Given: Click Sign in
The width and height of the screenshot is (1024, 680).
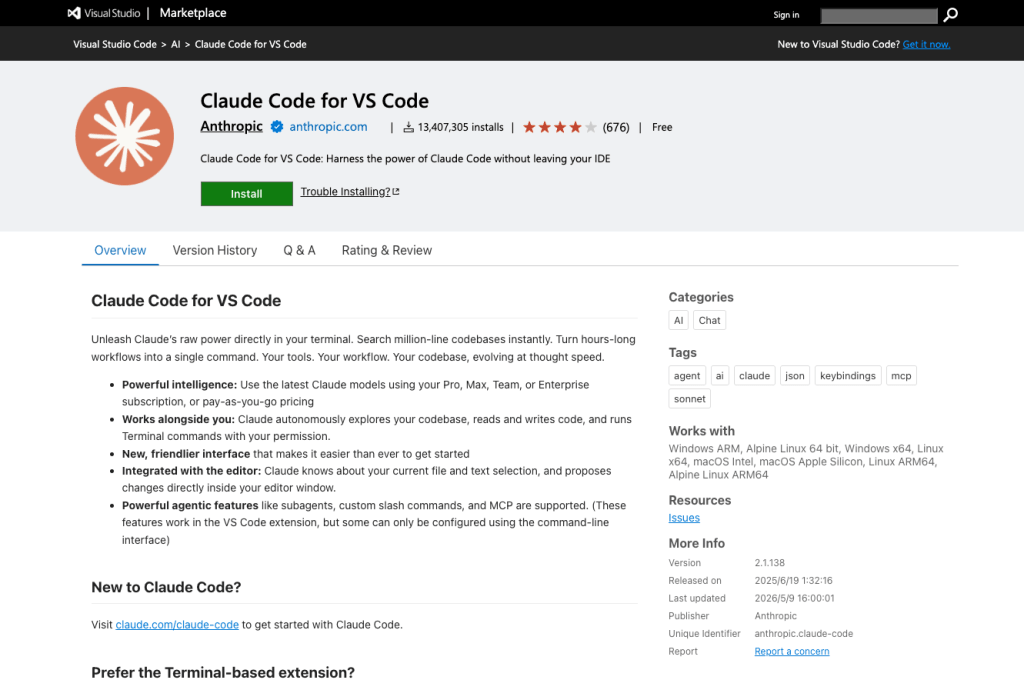Looking at the screenshot, I should click(x=786, y=14).
